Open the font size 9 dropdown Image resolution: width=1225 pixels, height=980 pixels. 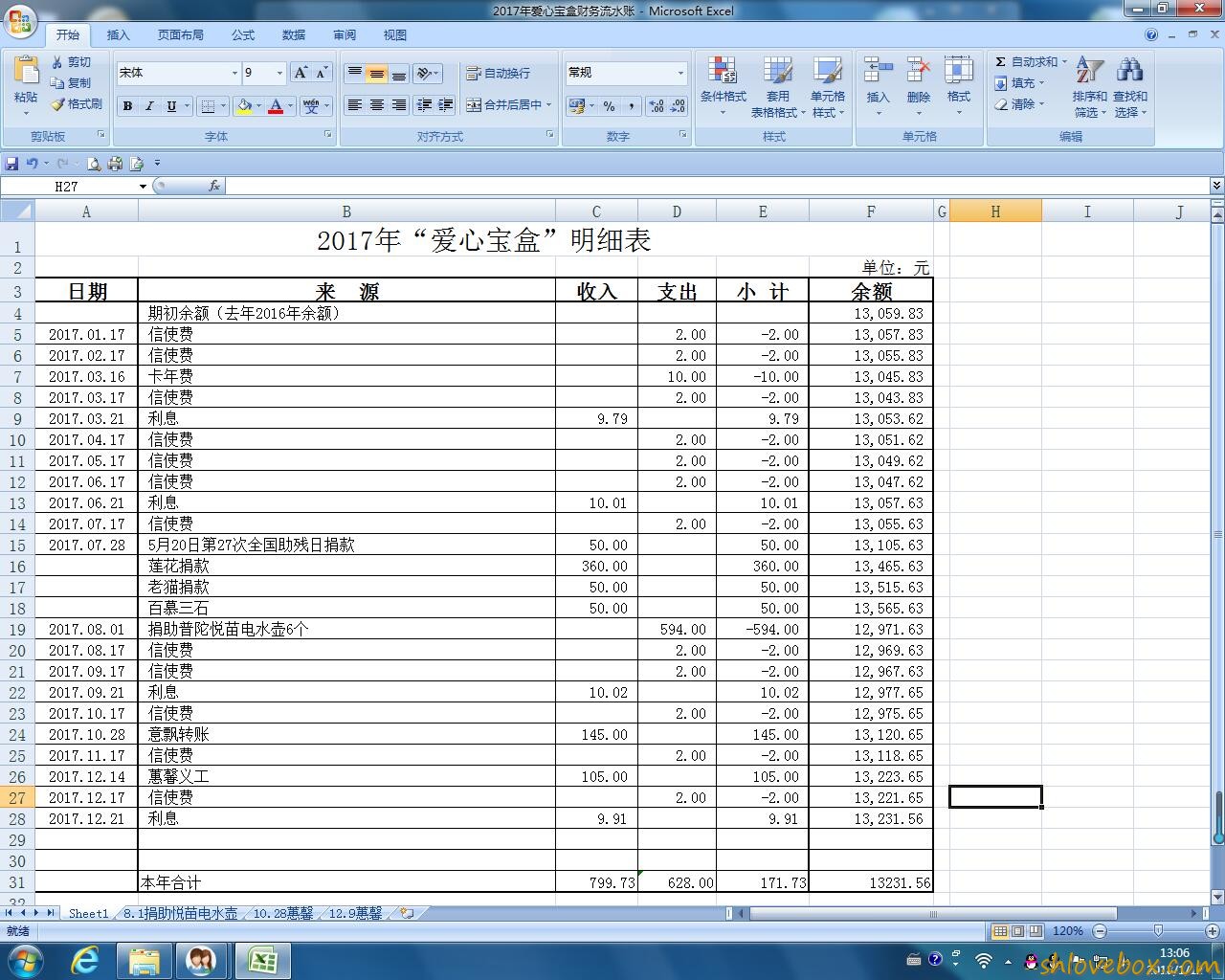(x=279, y=73)
